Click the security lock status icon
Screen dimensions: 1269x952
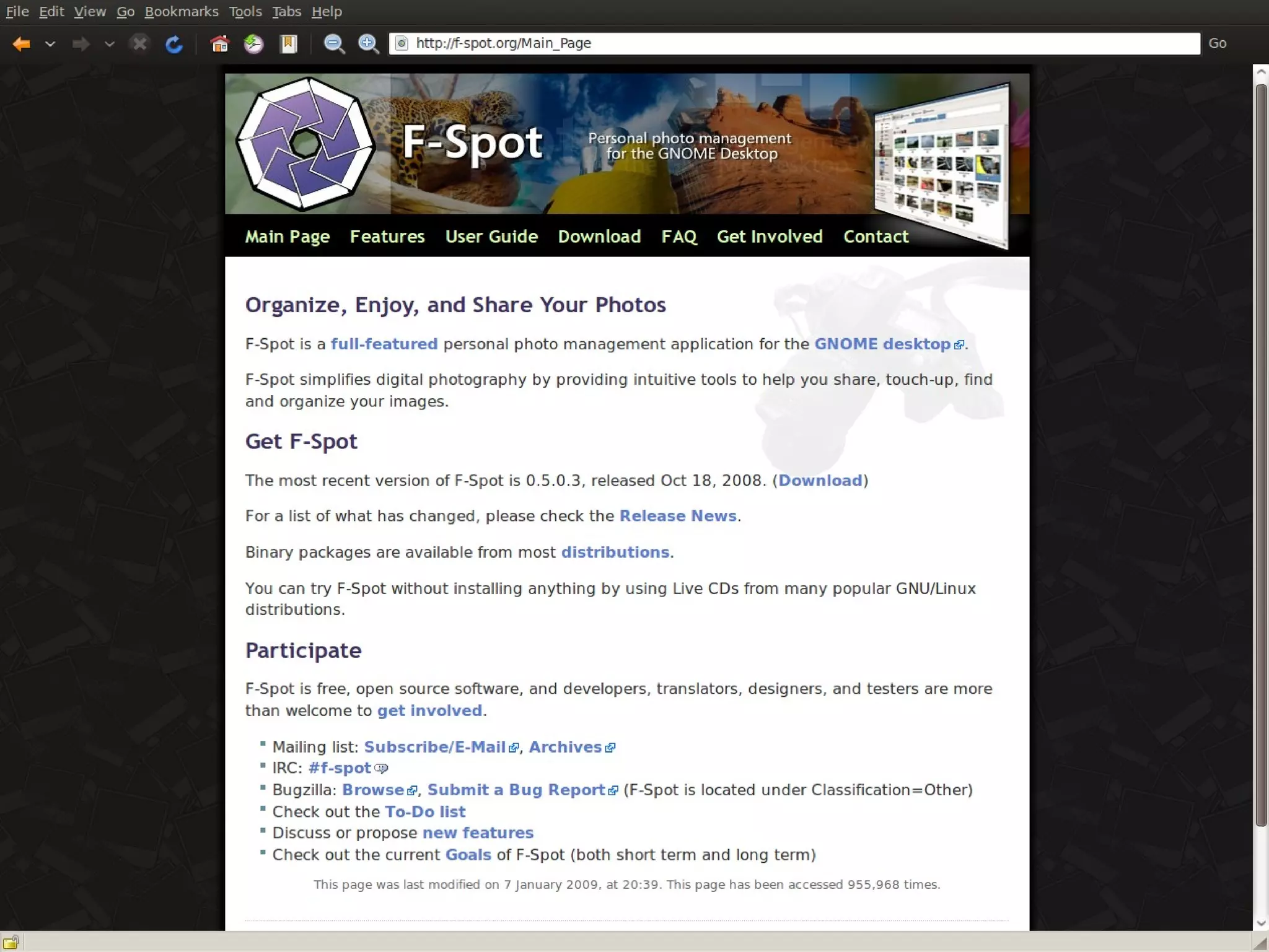pos(11,942)
